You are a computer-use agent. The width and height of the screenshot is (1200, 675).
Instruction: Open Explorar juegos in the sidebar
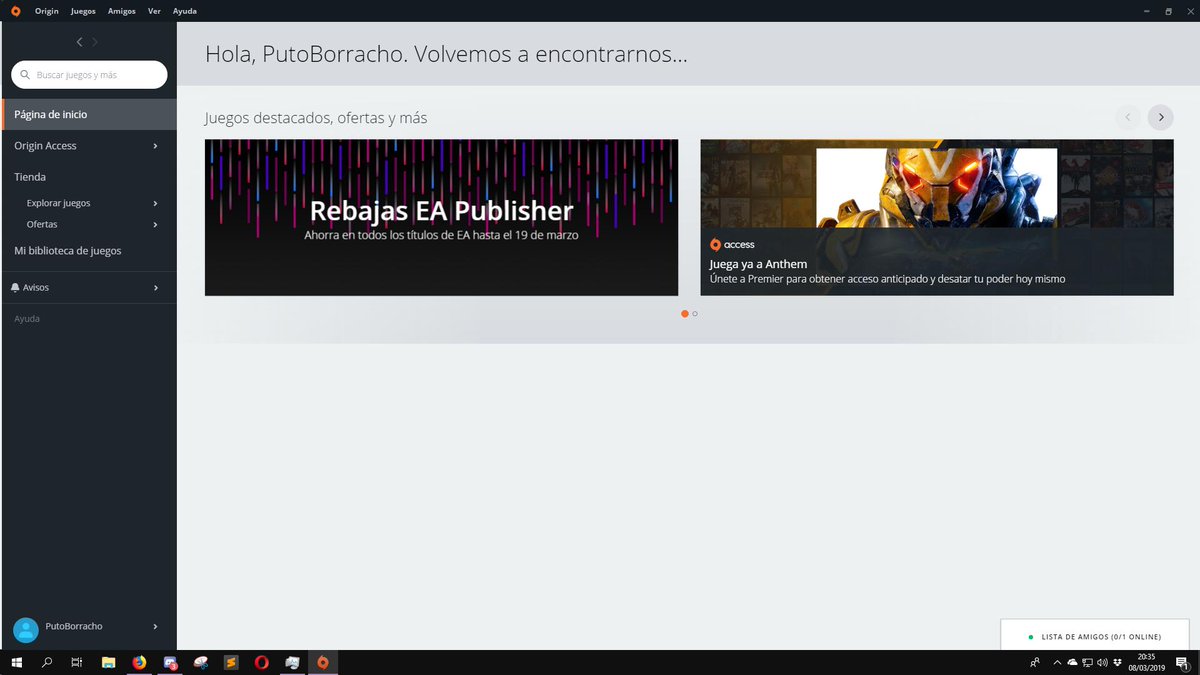coord(58,203)
